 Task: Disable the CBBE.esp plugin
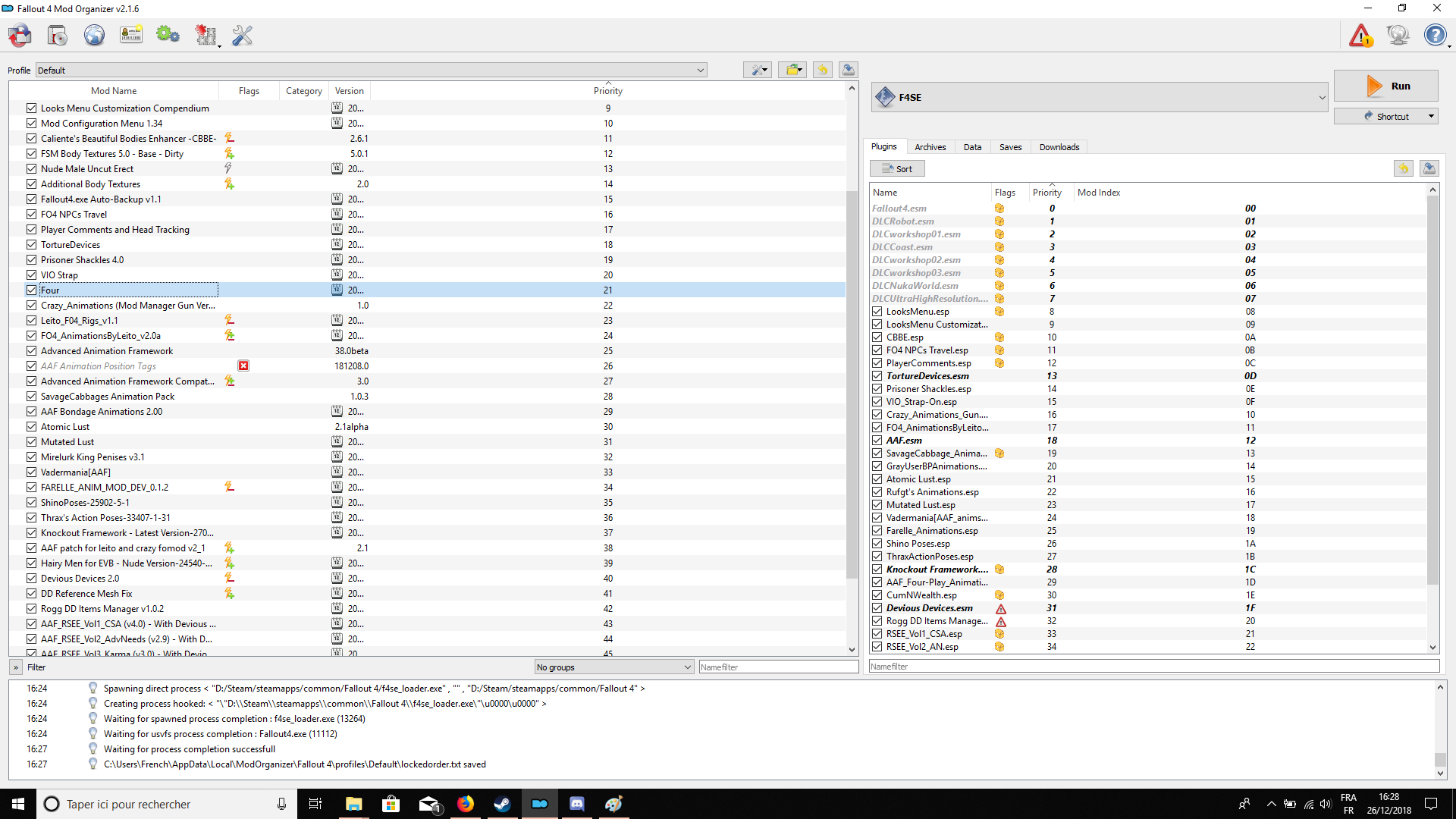(877, 337)
